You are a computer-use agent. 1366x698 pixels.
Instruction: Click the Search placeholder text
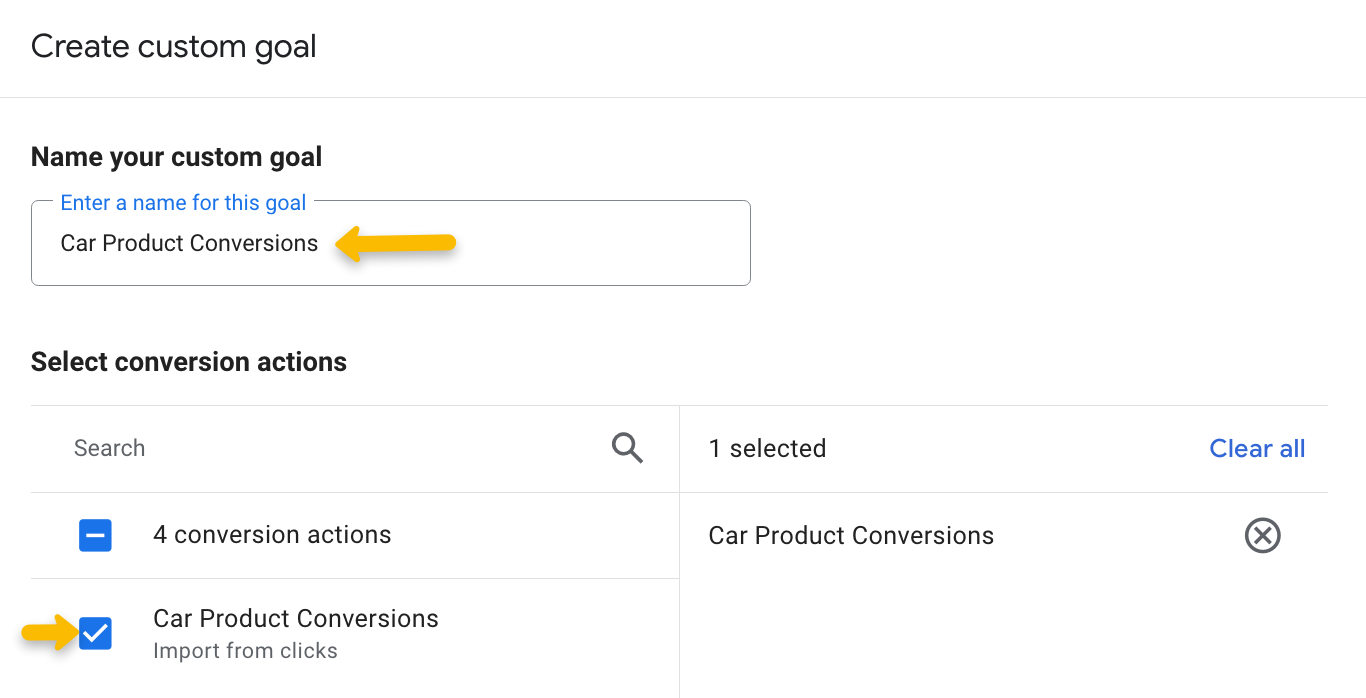tap(109, 449)
